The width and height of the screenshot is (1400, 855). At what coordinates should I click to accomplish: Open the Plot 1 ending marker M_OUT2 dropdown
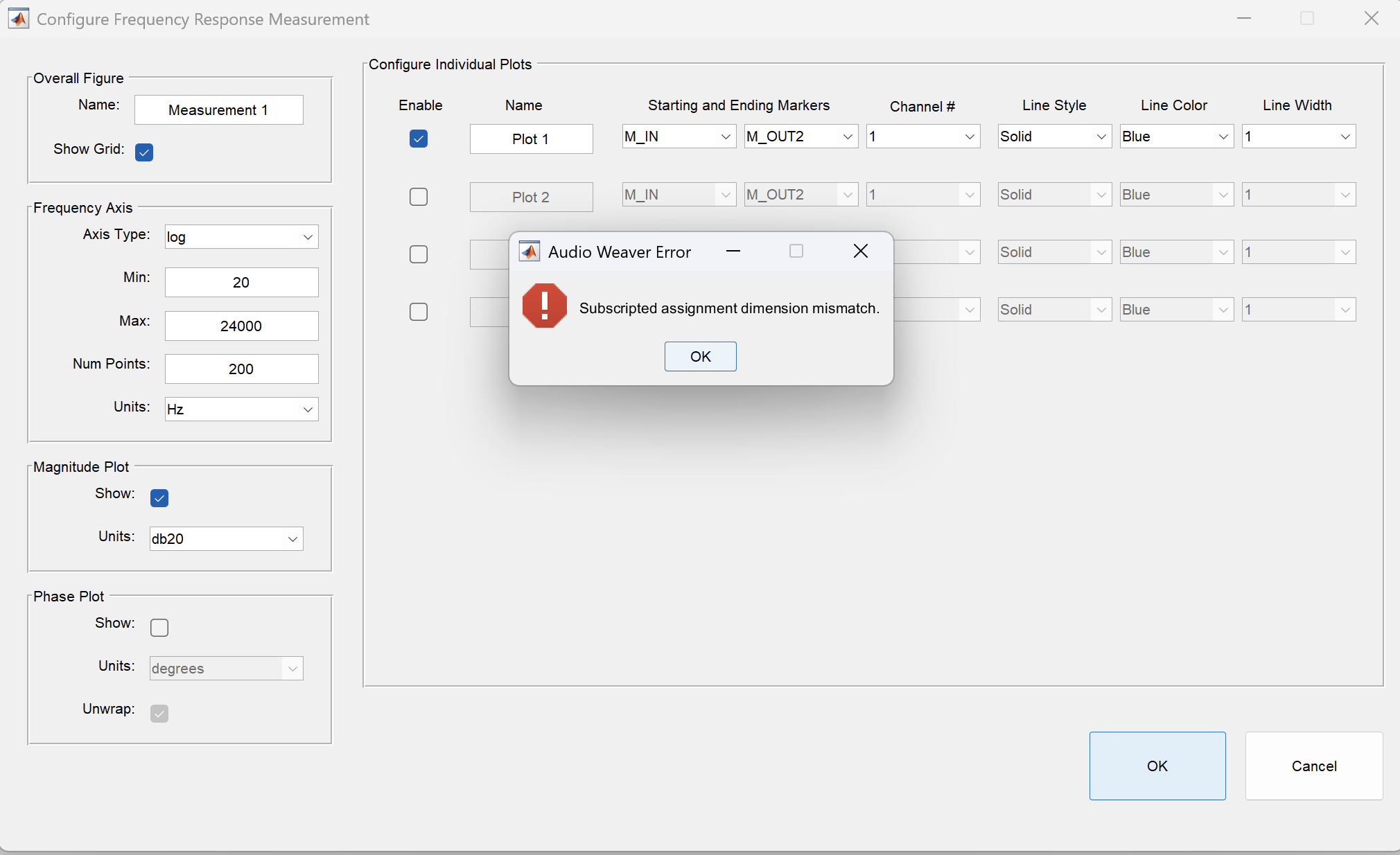point(800,136)
